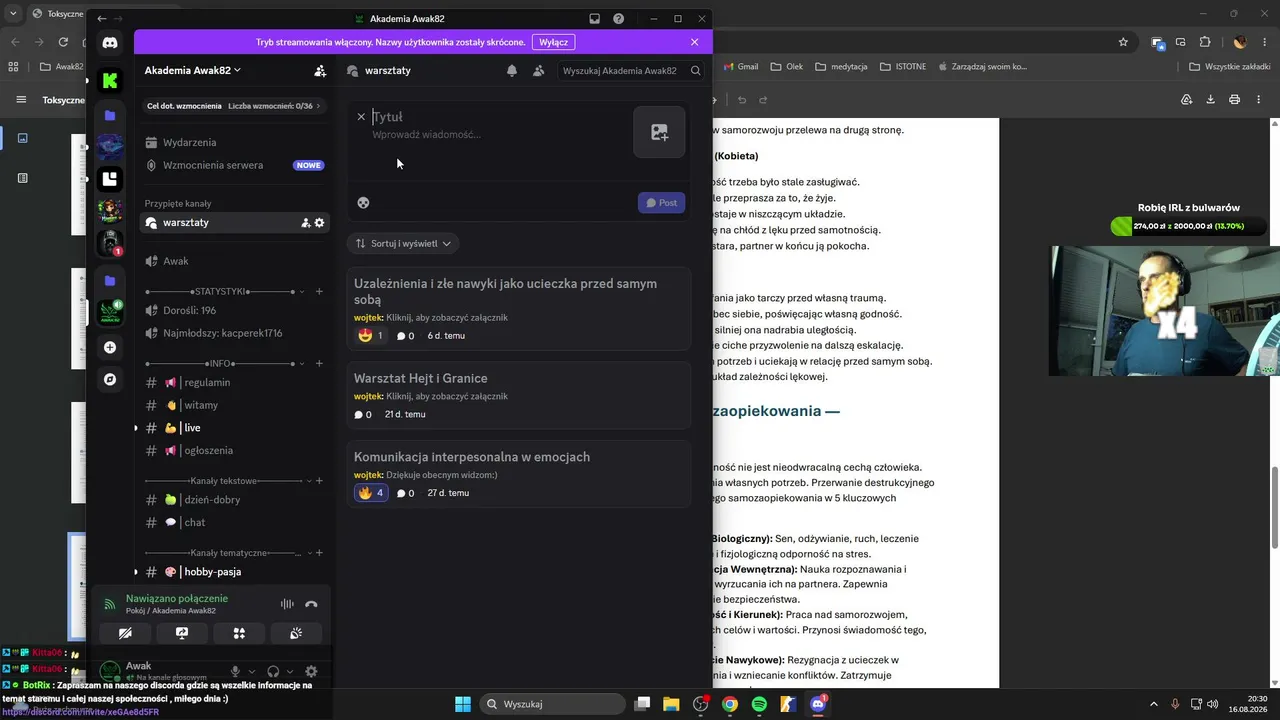
Task: Open Sortuj i wyświetl dropdown
Action: point(403,243)
